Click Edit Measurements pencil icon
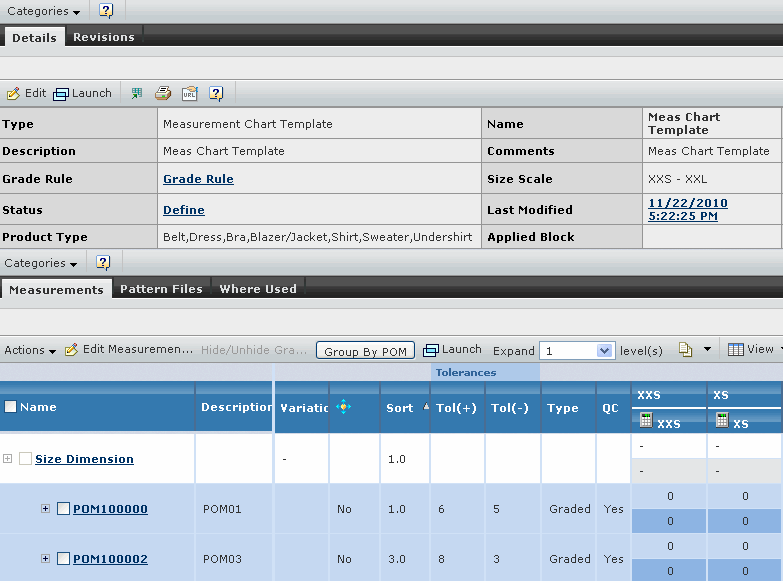 [x=71, y=350]
